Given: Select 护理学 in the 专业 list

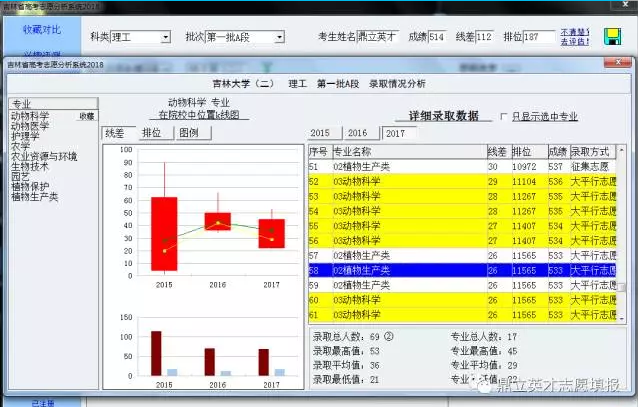Looking at the screenshot, I should coord(25,136).
